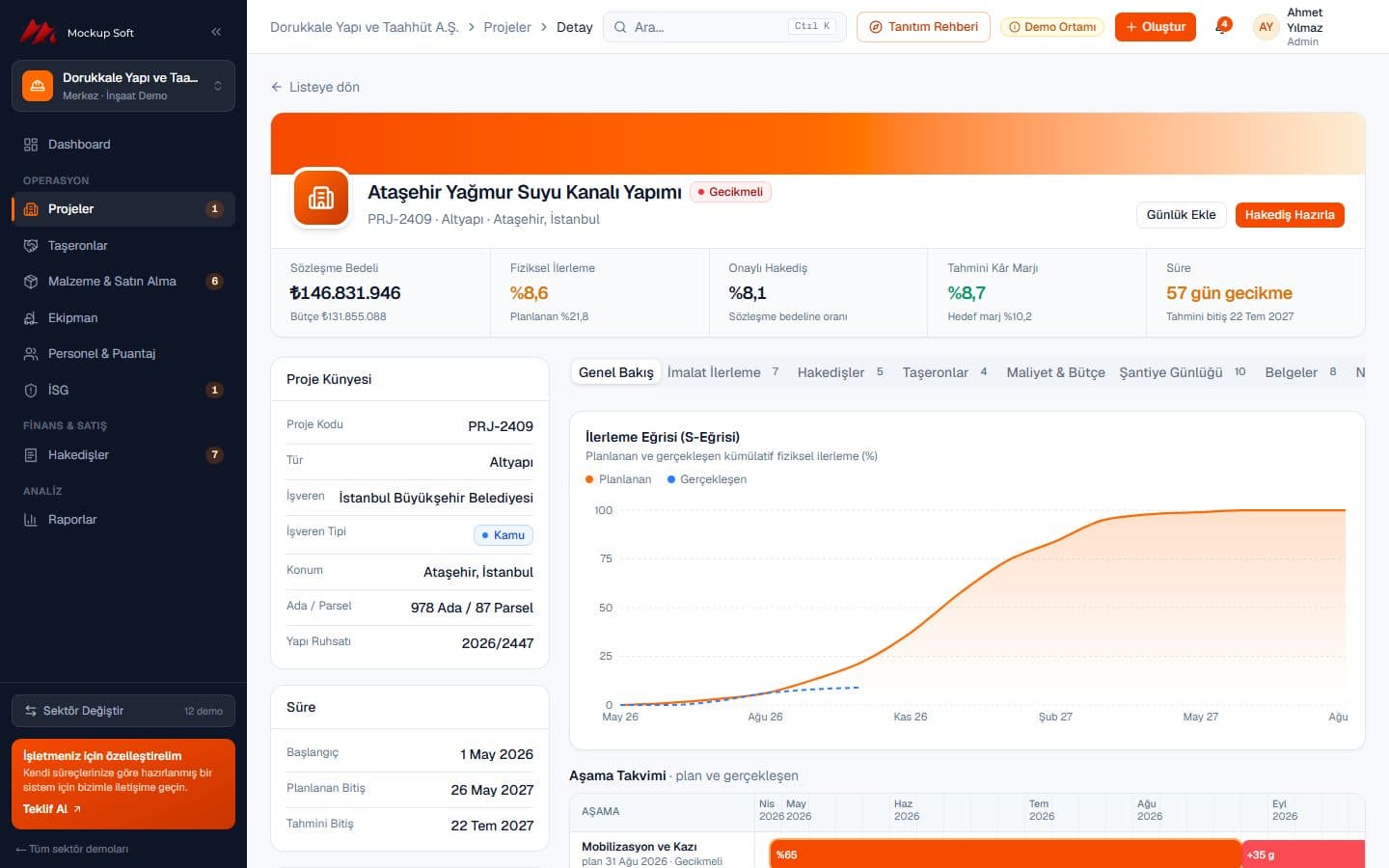Click the Hakediş Hazırla button
This screenshot has width=1389, height=868.
pyautogui.click(x=1289, y=215)
